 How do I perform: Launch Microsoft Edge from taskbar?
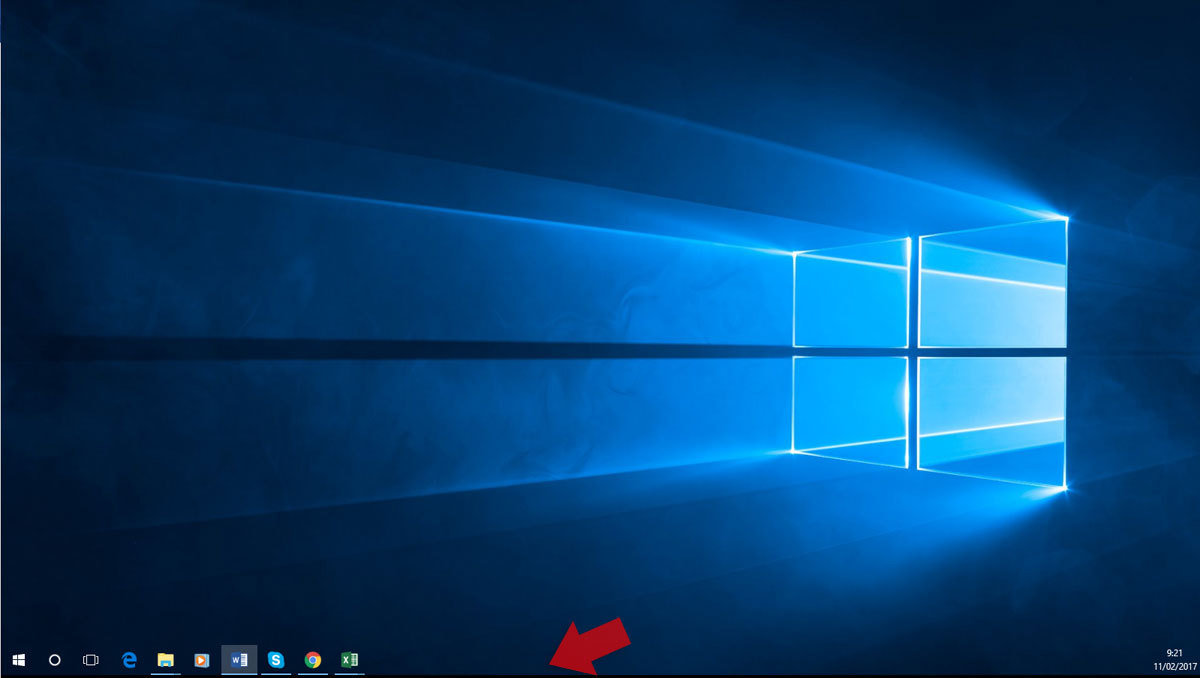click(129, 660)
